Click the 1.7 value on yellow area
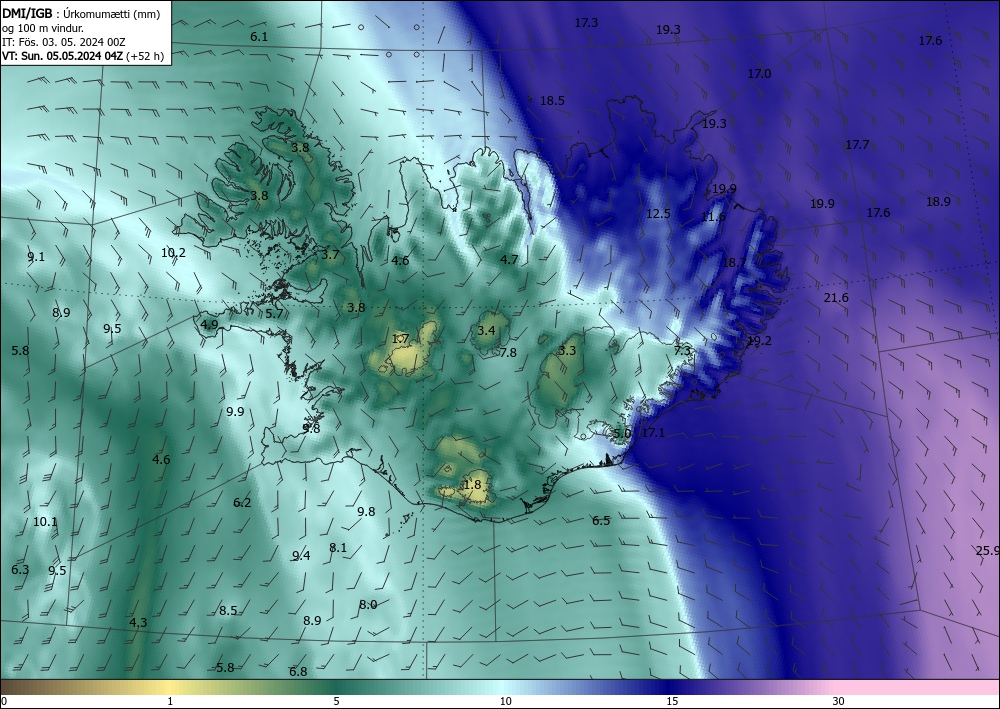The image size is (1000, 709). coord(400,339)
